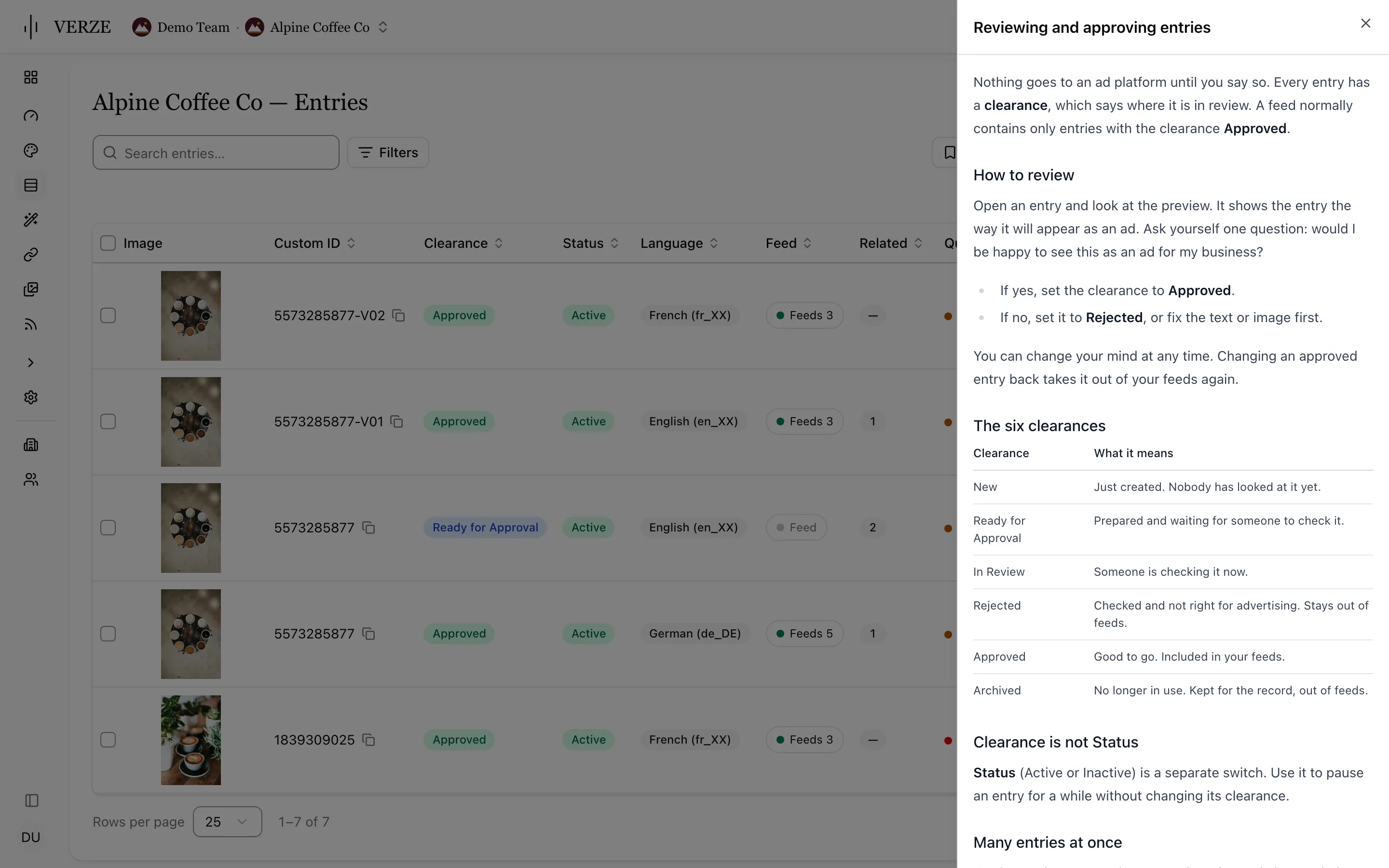Open the gauge performance icon in sidebar
Screen dimensions: 1389x868
pos(31,116)
